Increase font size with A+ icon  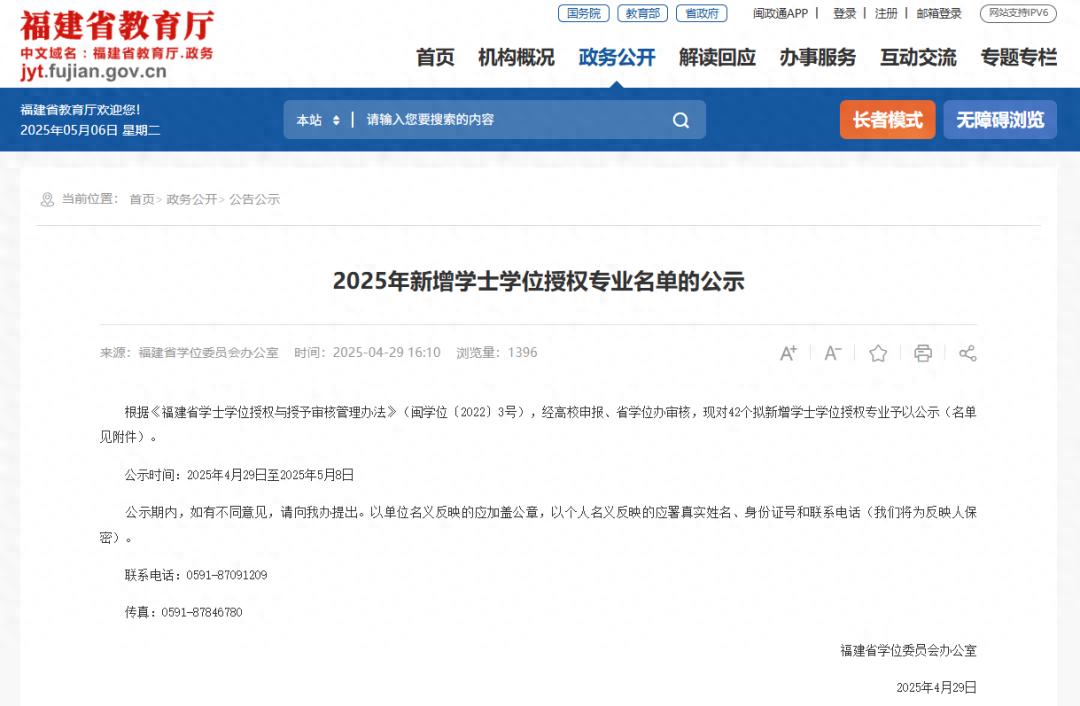coord(788,353)
